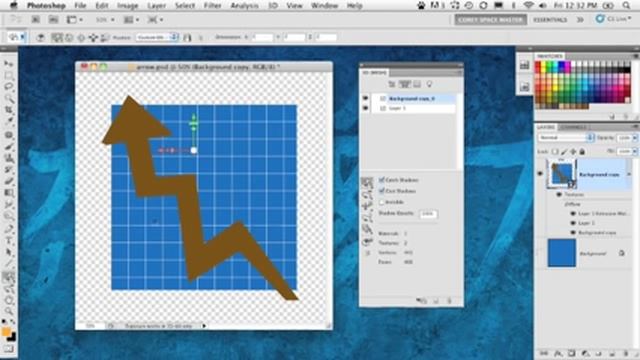Select the Pen tool
The height and width of the screenshot is (360, 640).
click(x=9, y=229)
